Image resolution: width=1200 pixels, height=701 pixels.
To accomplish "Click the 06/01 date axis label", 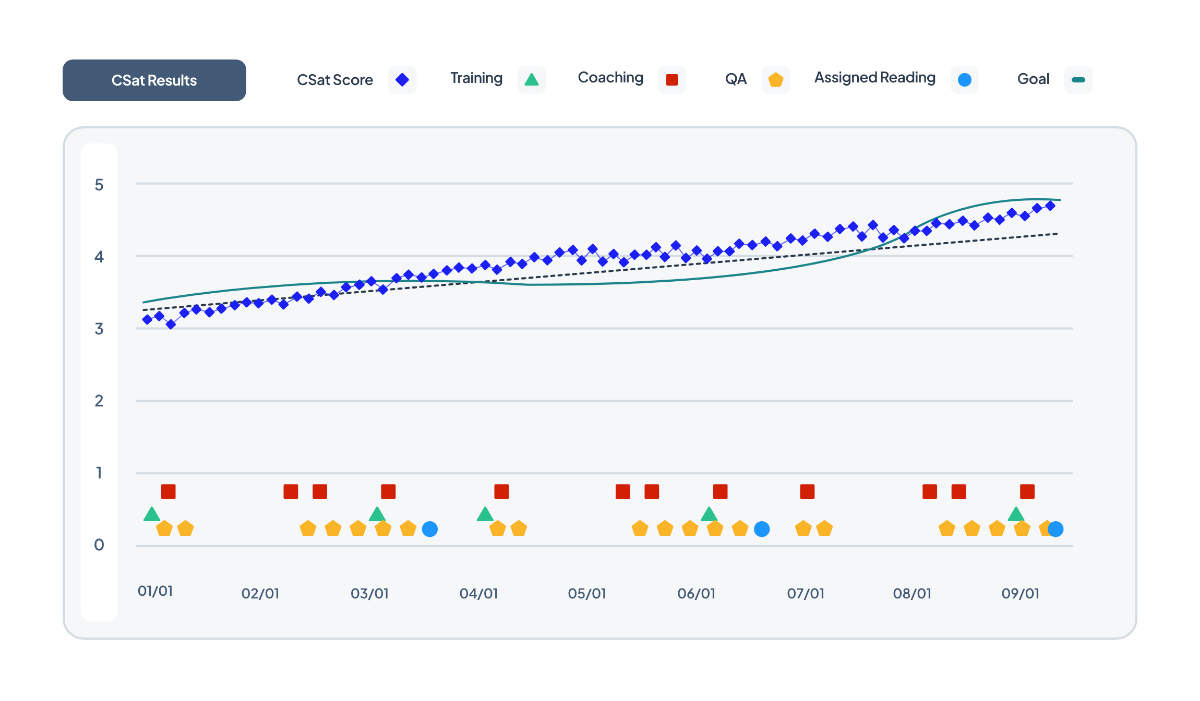I will [696, 594].
